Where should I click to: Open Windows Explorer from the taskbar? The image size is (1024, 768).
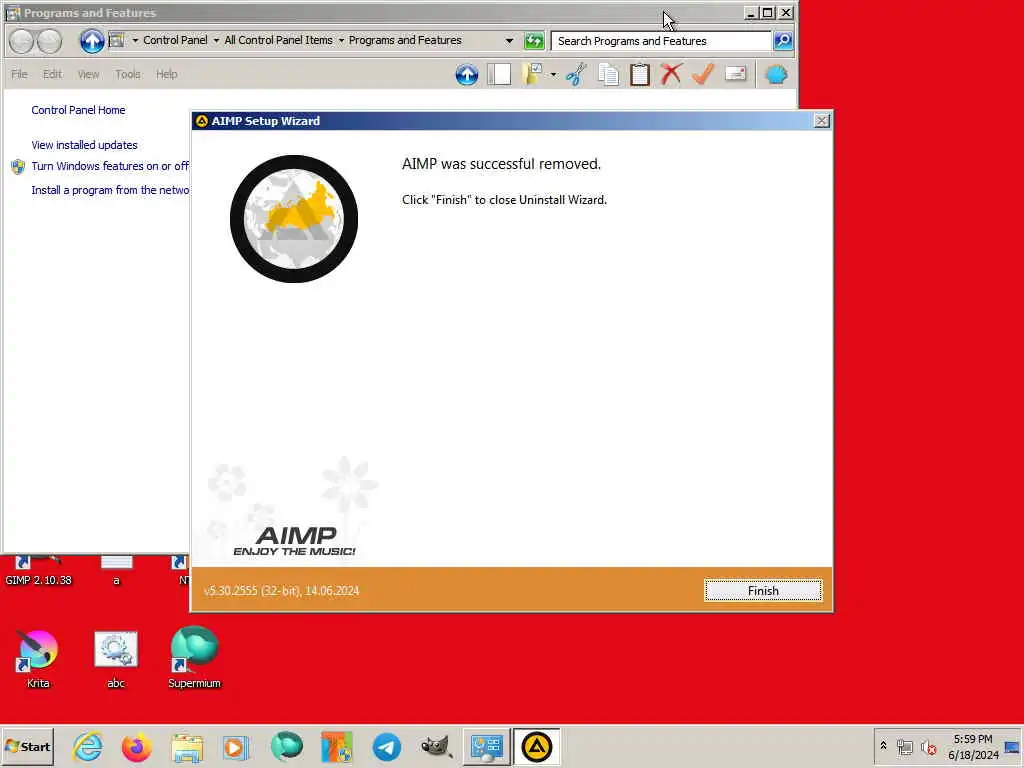(x=187, y=747)
